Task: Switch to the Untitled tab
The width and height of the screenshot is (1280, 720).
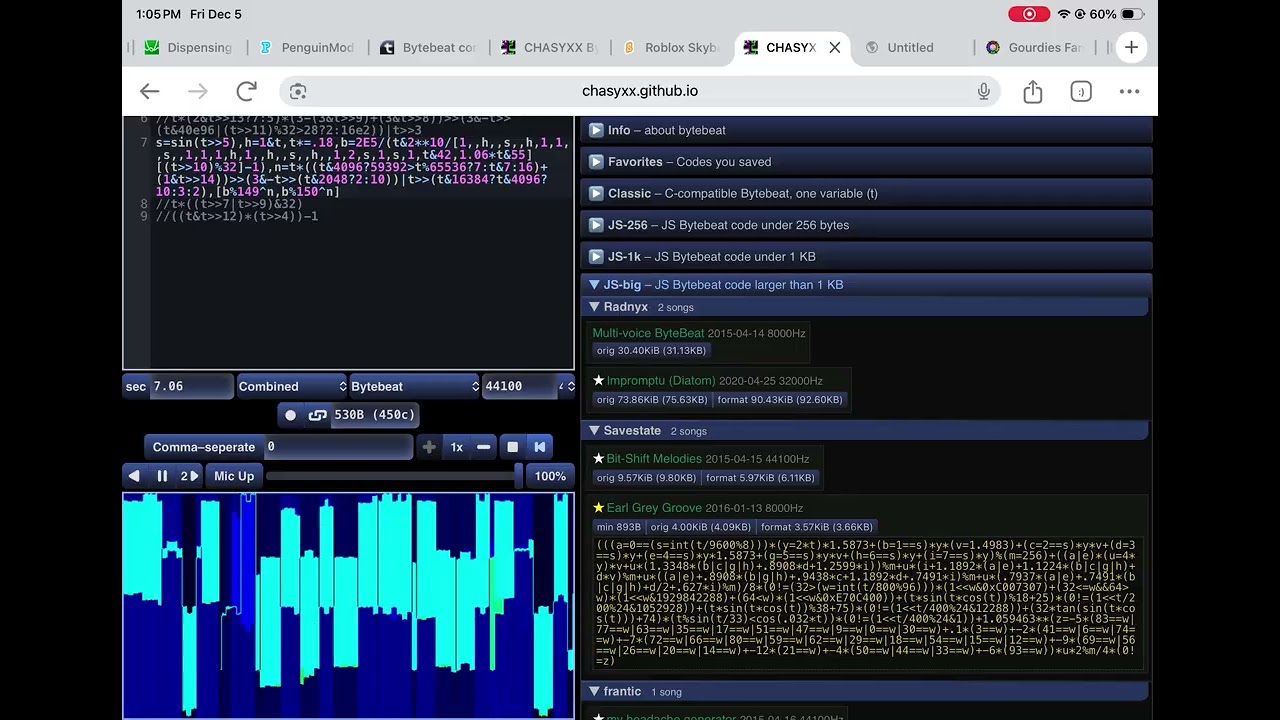Action: 910,47
